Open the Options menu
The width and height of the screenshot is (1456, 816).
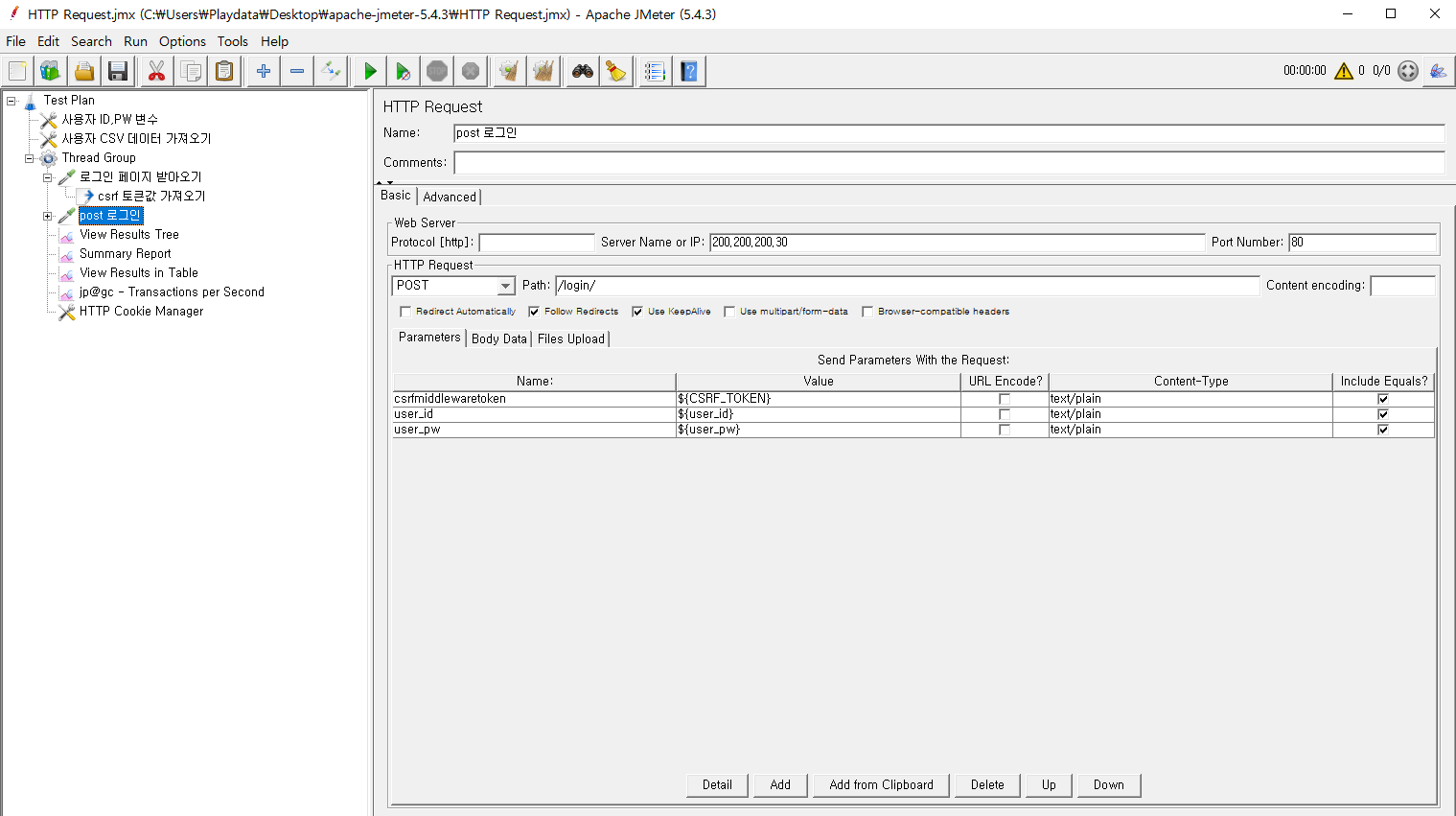[183, 41]
